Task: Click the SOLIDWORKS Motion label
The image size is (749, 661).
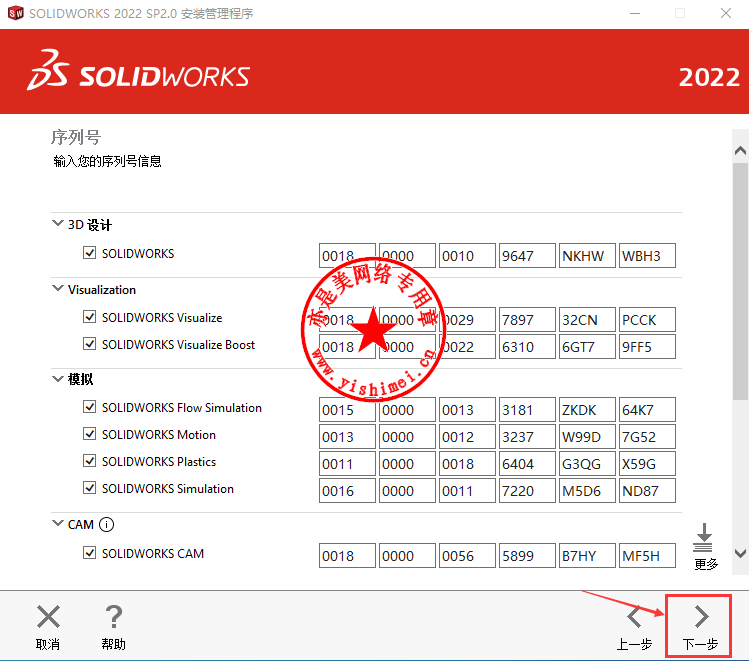Action: [159, 435]
